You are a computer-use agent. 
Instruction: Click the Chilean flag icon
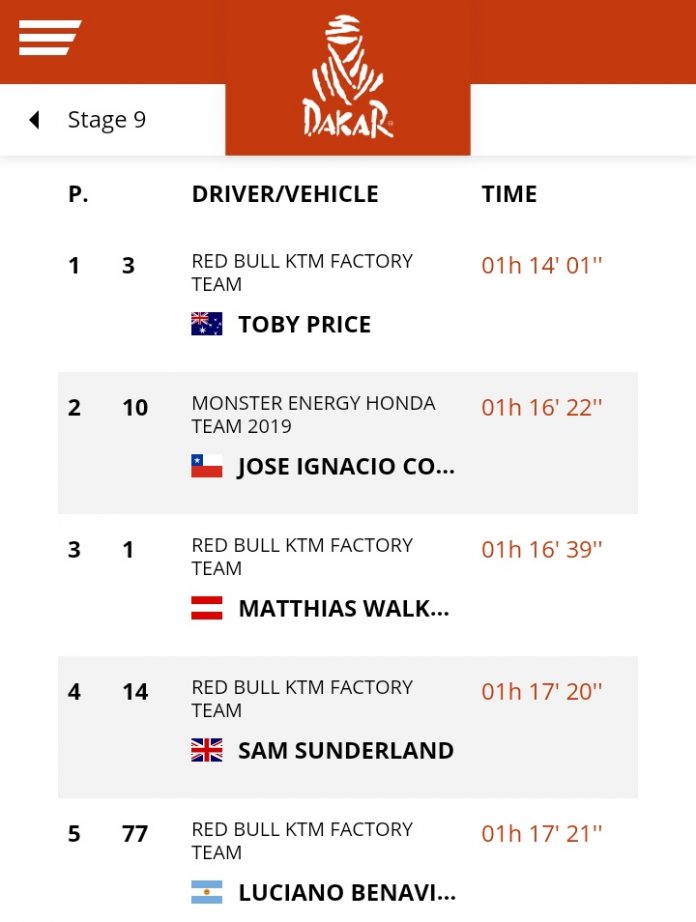pyautogui.click(x=207, y=466)
